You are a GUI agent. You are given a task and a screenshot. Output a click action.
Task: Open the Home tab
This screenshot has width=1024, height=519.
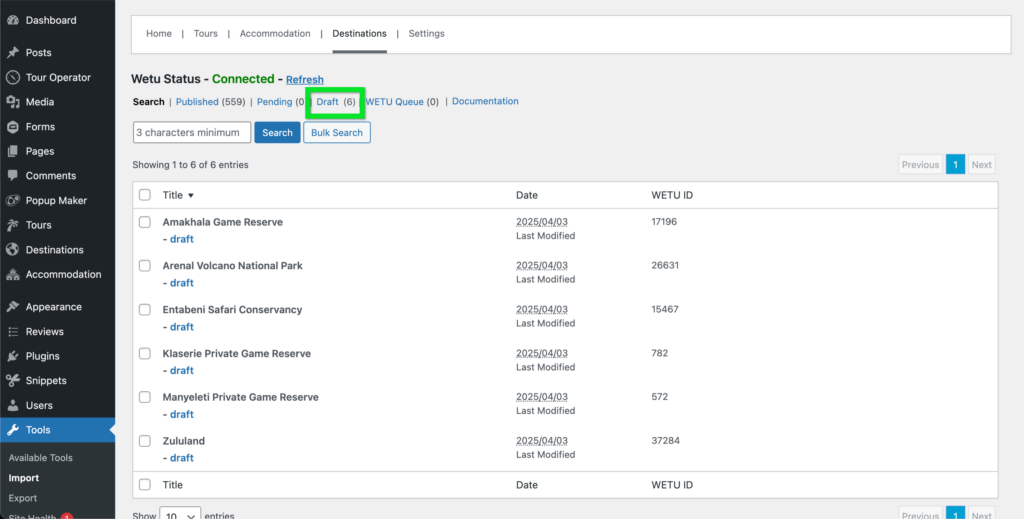tap(159, 33)
